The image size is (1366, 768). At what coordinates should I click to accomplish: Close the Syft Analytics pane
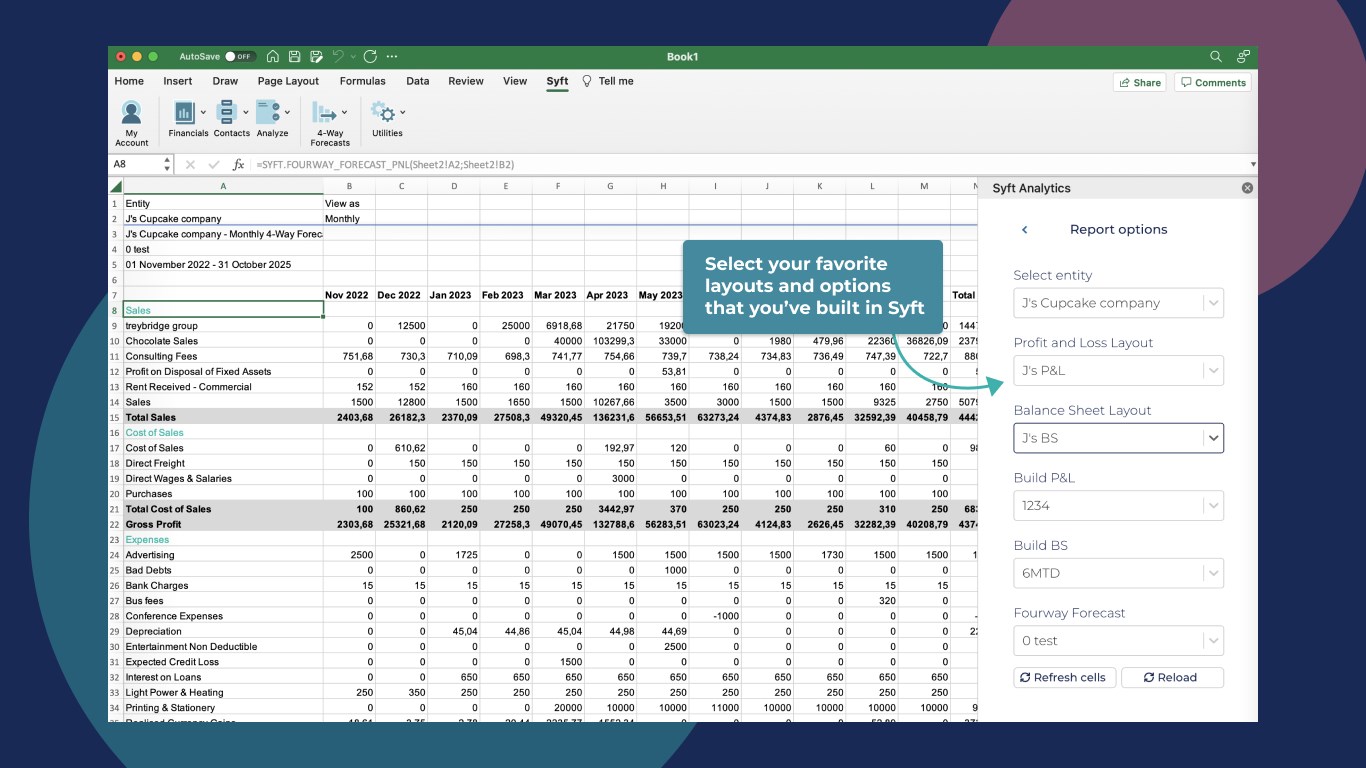point(1247,188)
